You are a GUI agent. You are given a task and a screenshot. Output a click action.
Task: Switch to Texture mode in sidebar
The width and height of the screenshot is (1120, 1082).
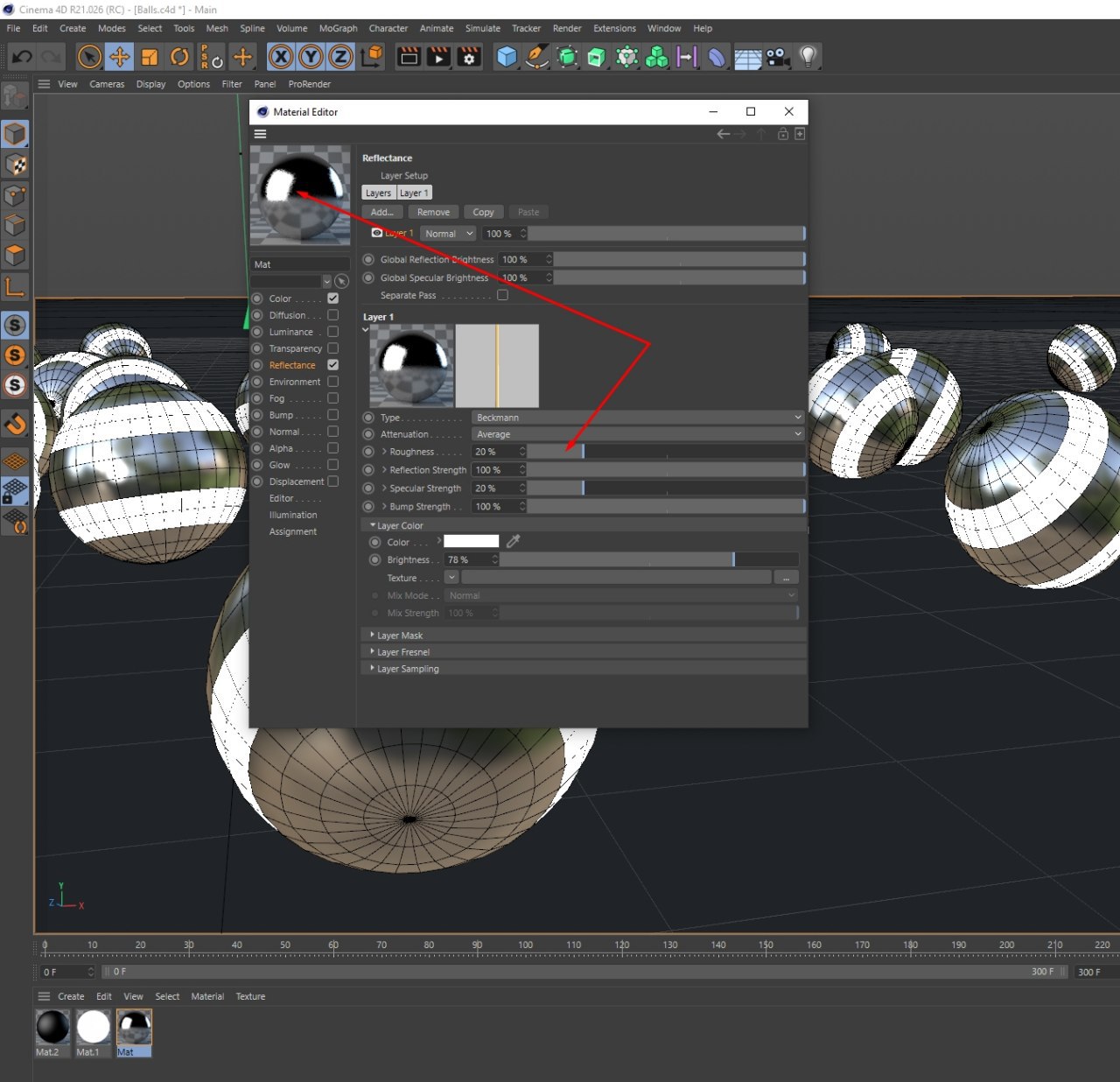[x=15, y=165]
